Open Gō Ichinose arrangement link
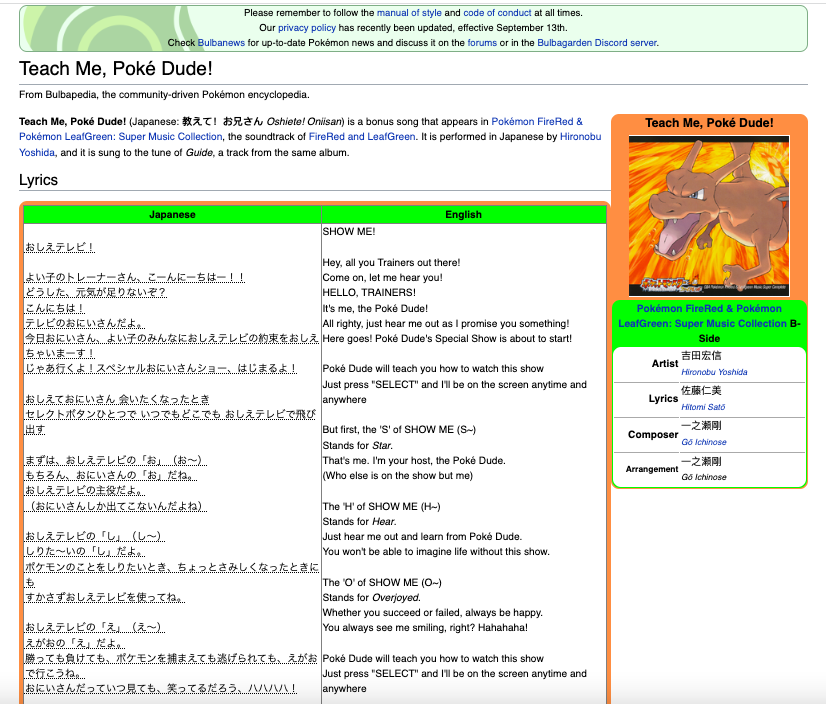 [703, 477]
